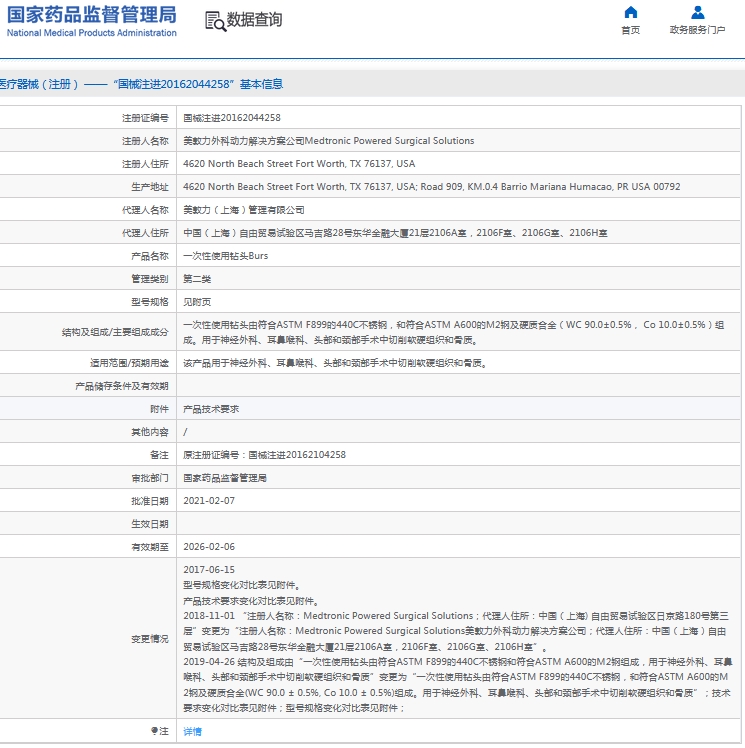Click the 政务服务门户 portal label
This screenshot has width=745, height=748.
pos(697,30)
